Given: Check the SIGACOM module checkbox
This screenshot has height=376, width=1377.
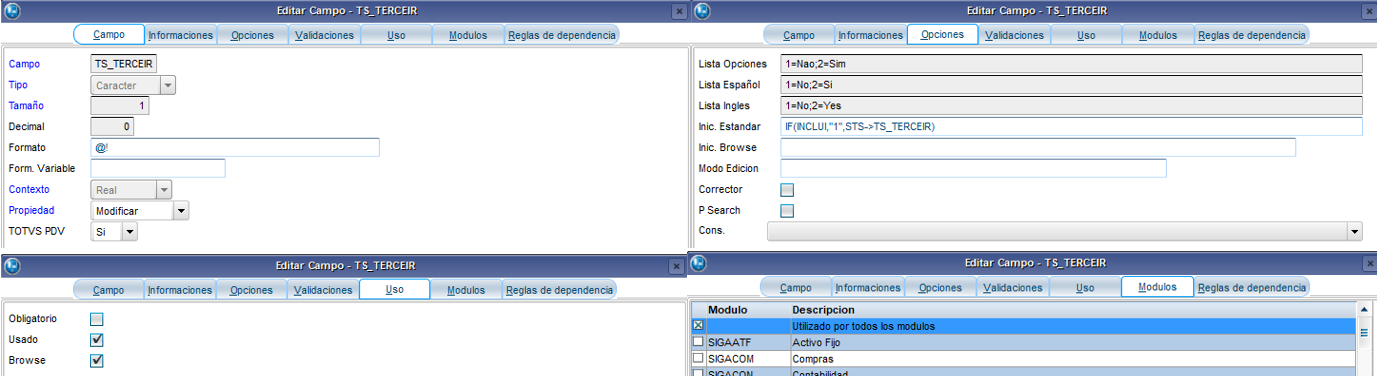Looking at the screenshot, I should (x=699, y=358).
